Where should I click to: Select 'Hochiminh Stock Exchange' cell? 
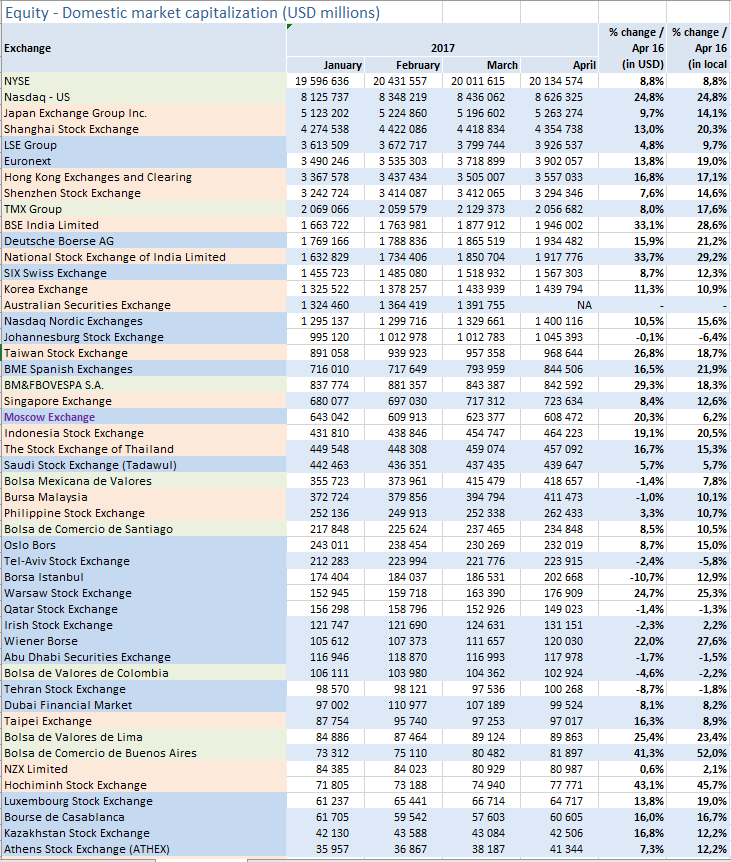[144, 784]
